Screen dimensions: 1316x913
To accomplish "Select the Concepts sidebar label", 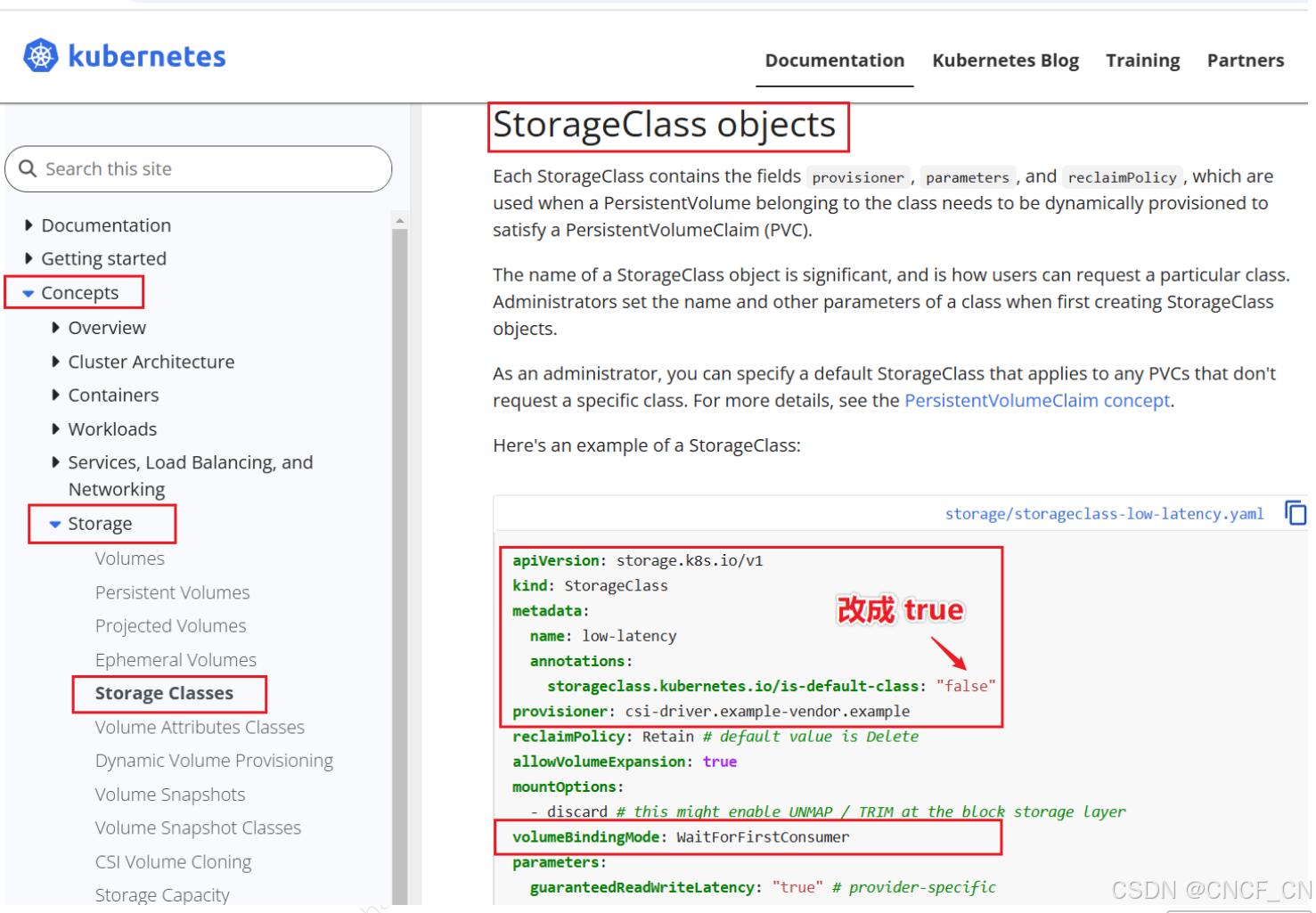I will click(80, 293).
